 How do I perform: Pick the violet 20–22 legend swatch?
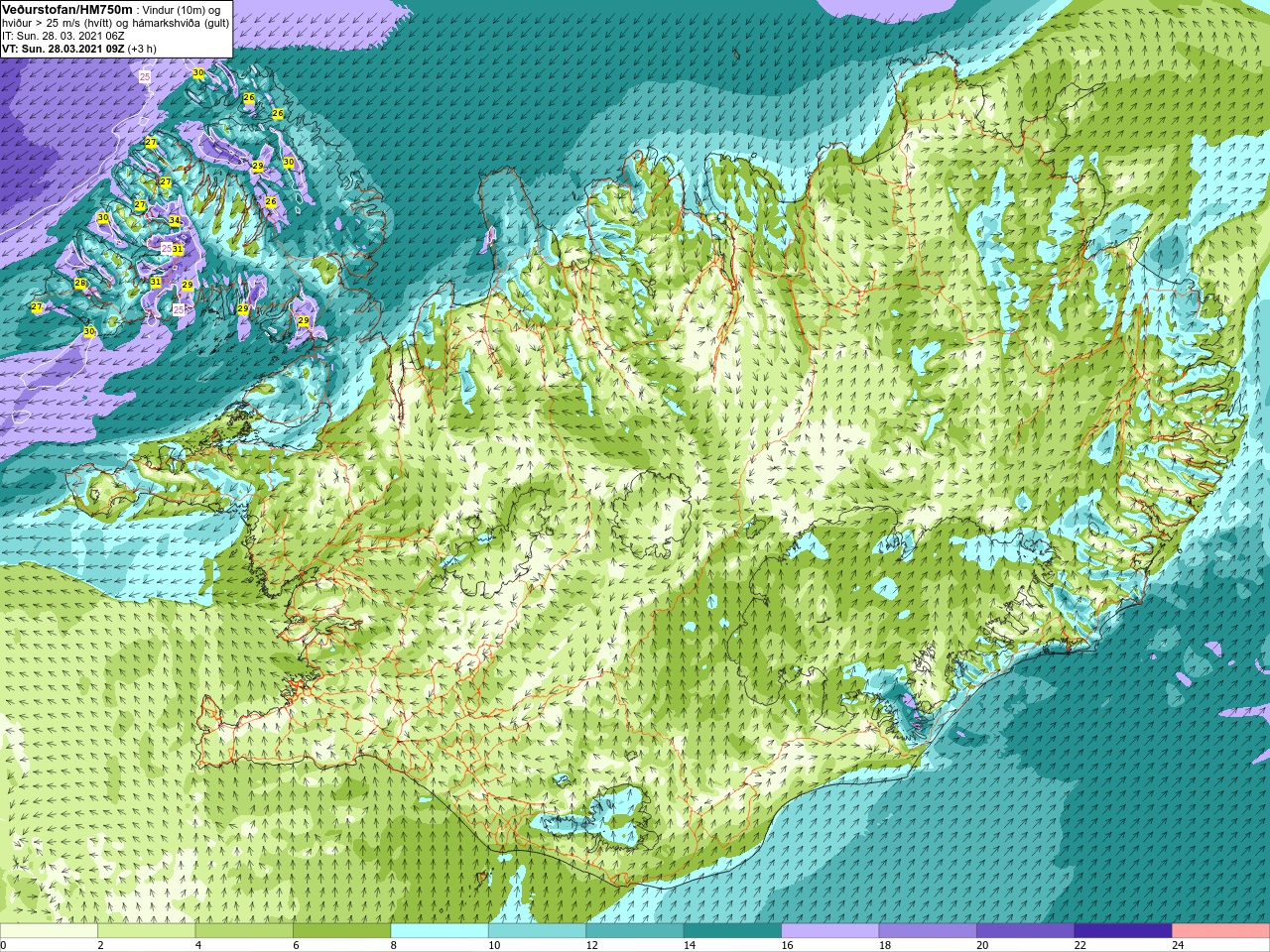(1026, 931)
